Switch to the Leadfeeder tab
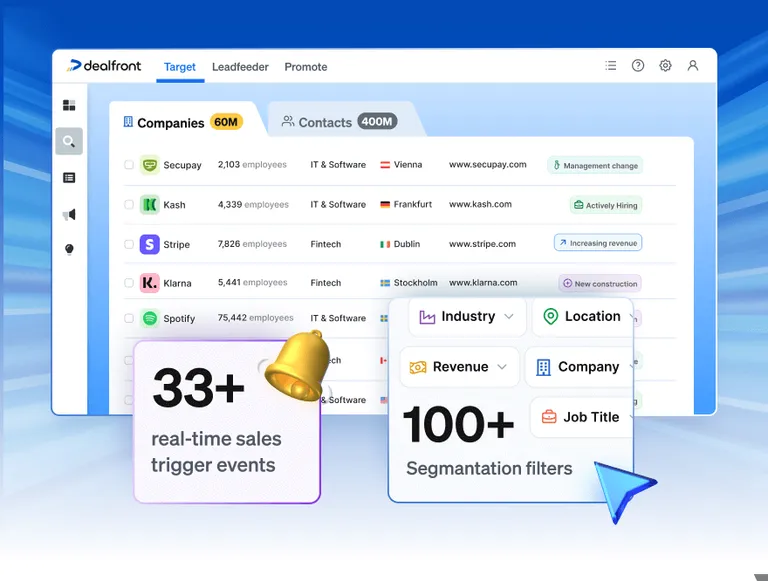Image resolution: width=768 pixels, height=581 pixels. pos(240,67)
